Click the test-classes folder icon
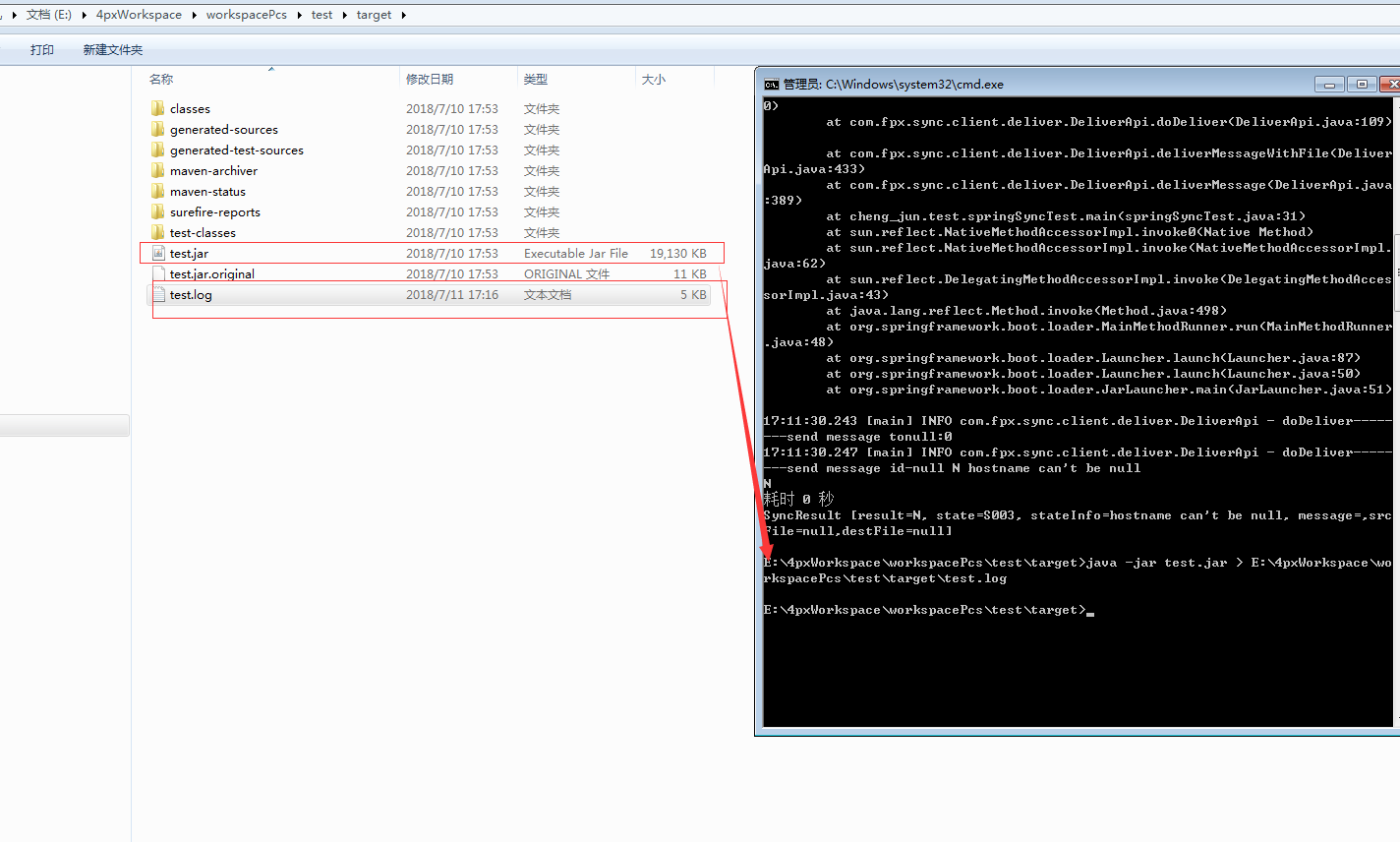Screen dimensions: 1400x842 tap(157, 232)
